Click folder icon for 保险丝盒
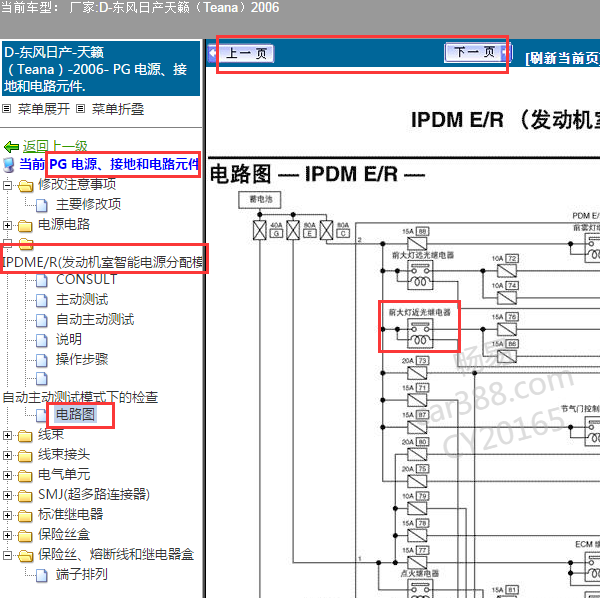Image resolution: width=600 pixels, height=598 pixels. click(25, 536)
